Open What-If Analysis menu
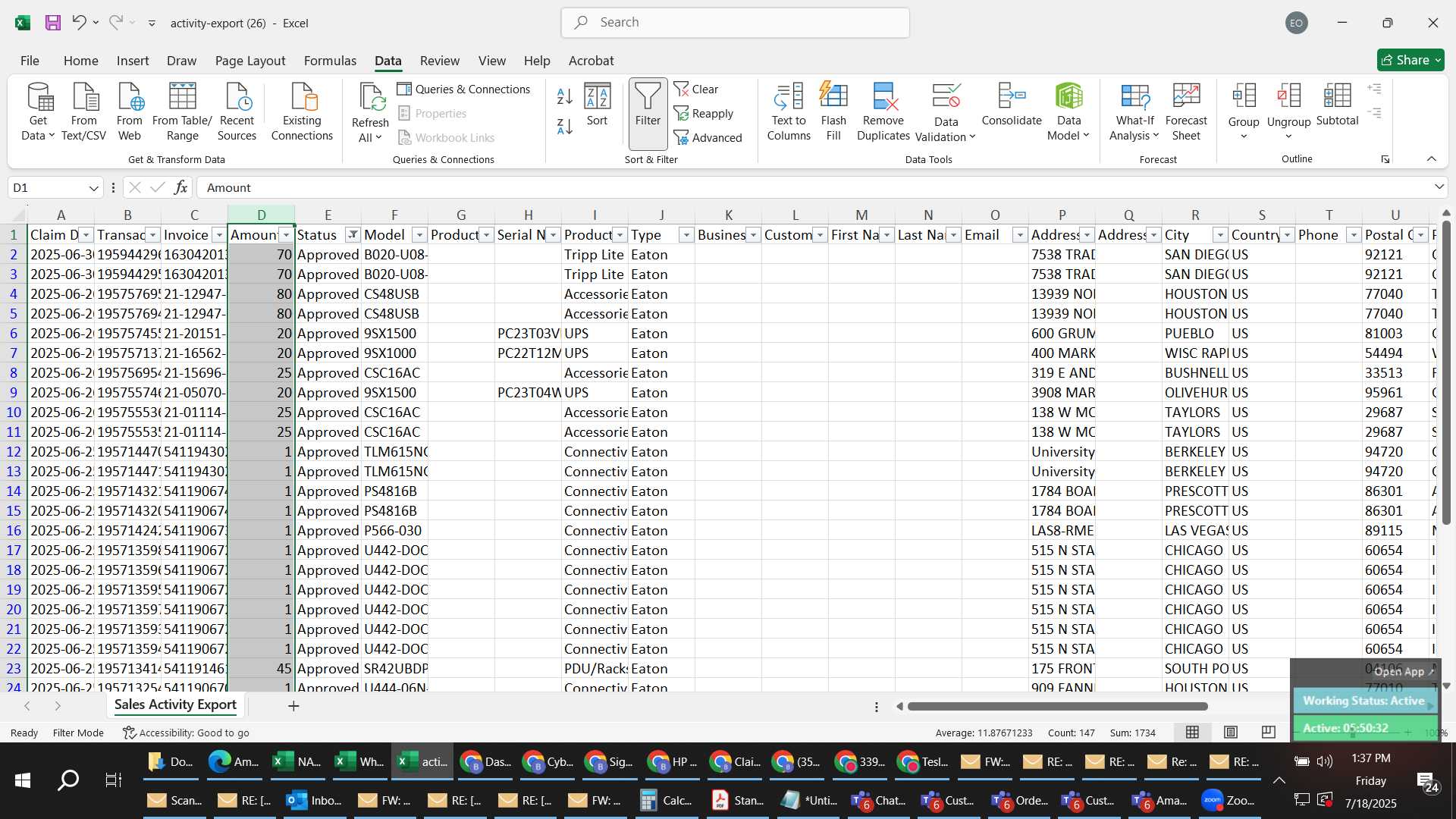Image resolution: width=1456 pixels, height=819 pixels. click(1134, 112)
